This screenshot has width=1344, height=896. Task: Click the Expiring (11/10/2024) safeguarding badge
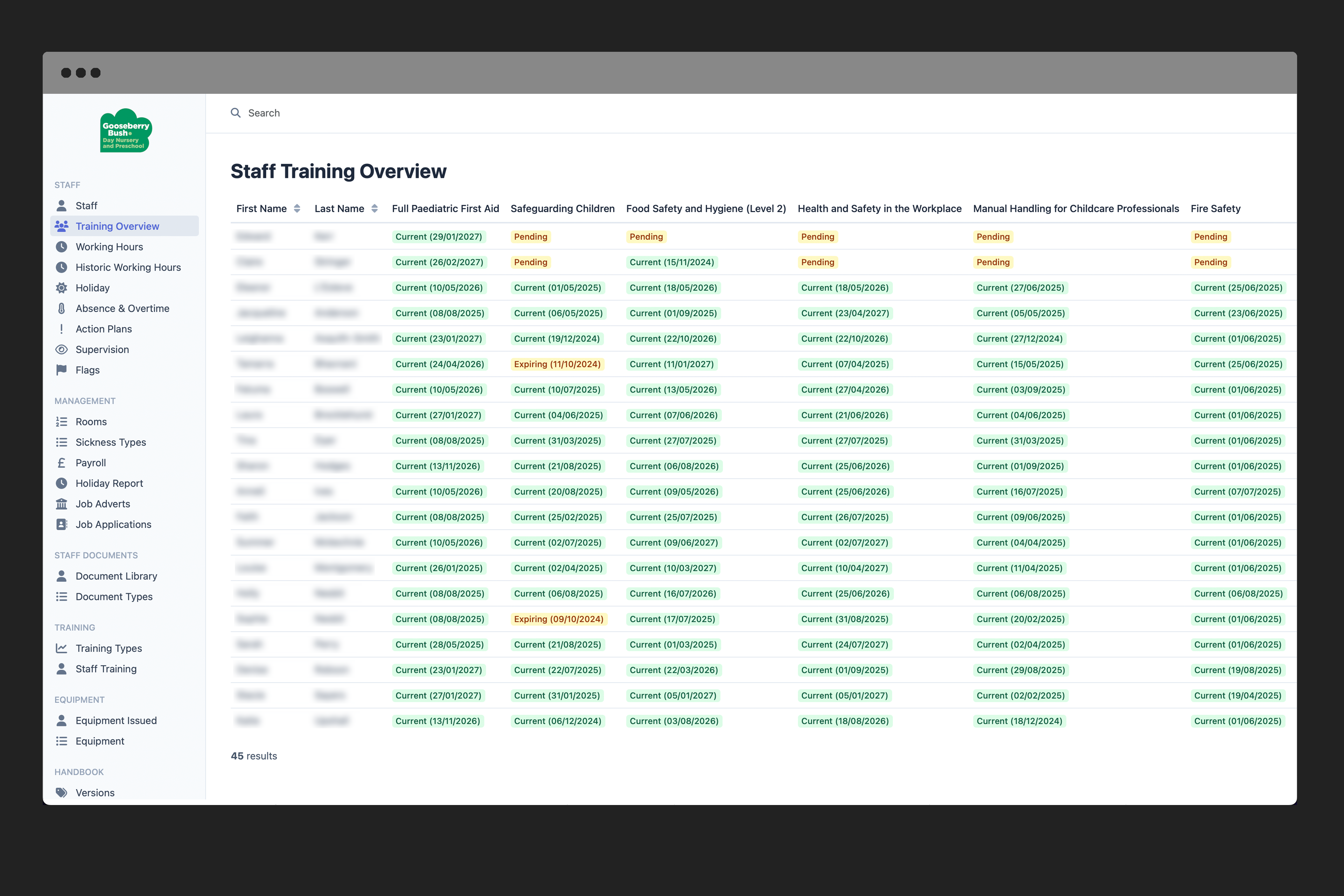point(558,364)
